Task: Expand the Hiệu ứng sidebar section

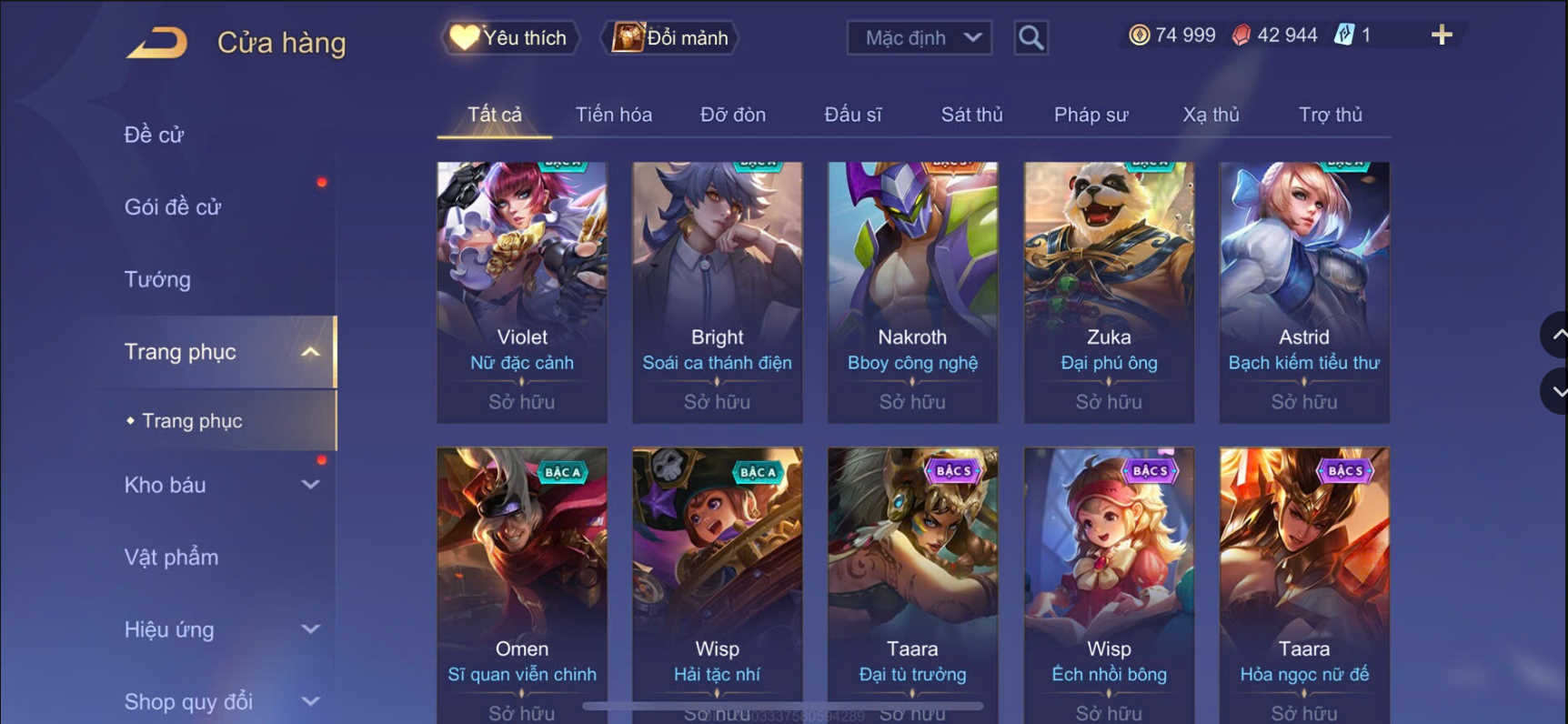Action: point(310,629)
